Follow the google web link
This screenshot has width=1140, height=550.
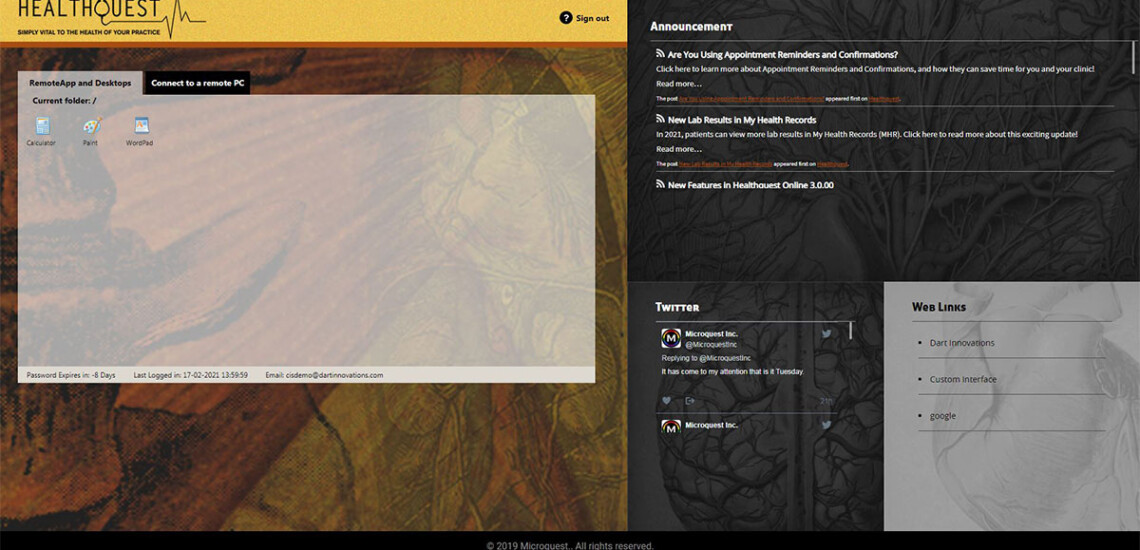[x=942, y=416]
